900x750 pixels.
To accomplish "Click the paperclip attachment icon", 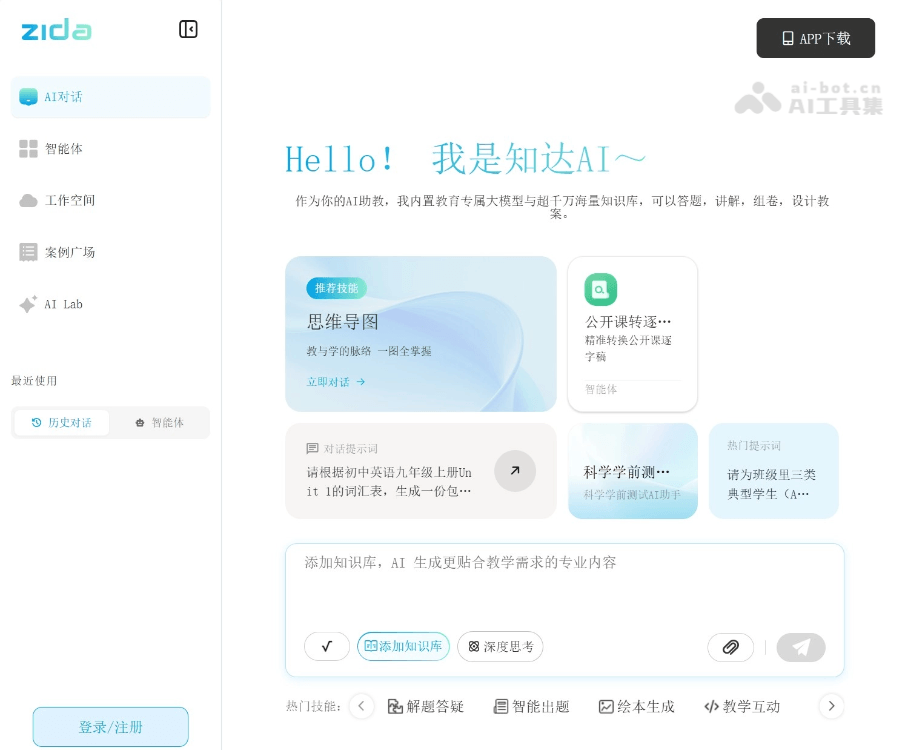I will pyautogui.click(x=730, y=647).
